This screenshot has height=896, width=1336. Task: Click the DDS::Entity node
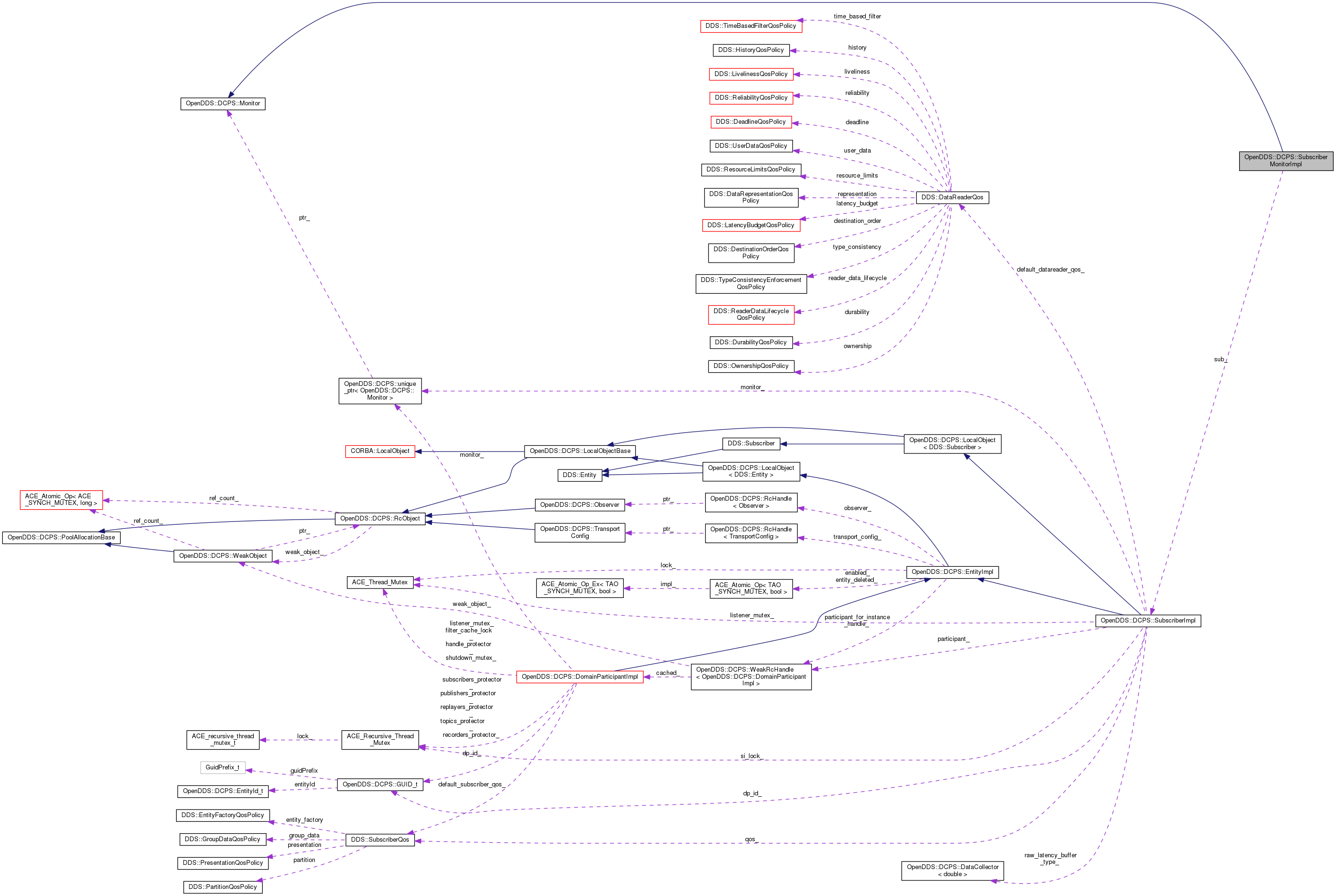(x=580, y=474)
